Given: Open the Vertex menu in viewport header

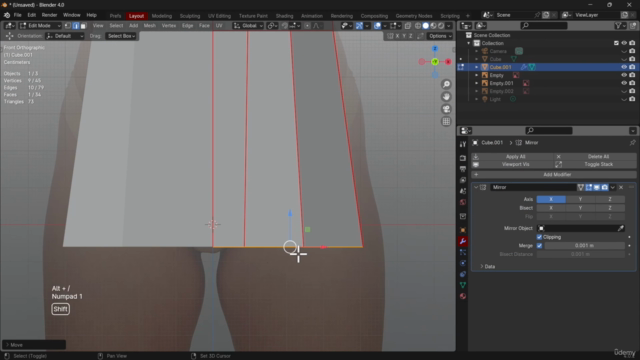Looking at the screenshot, I should [x=169, y=26].
